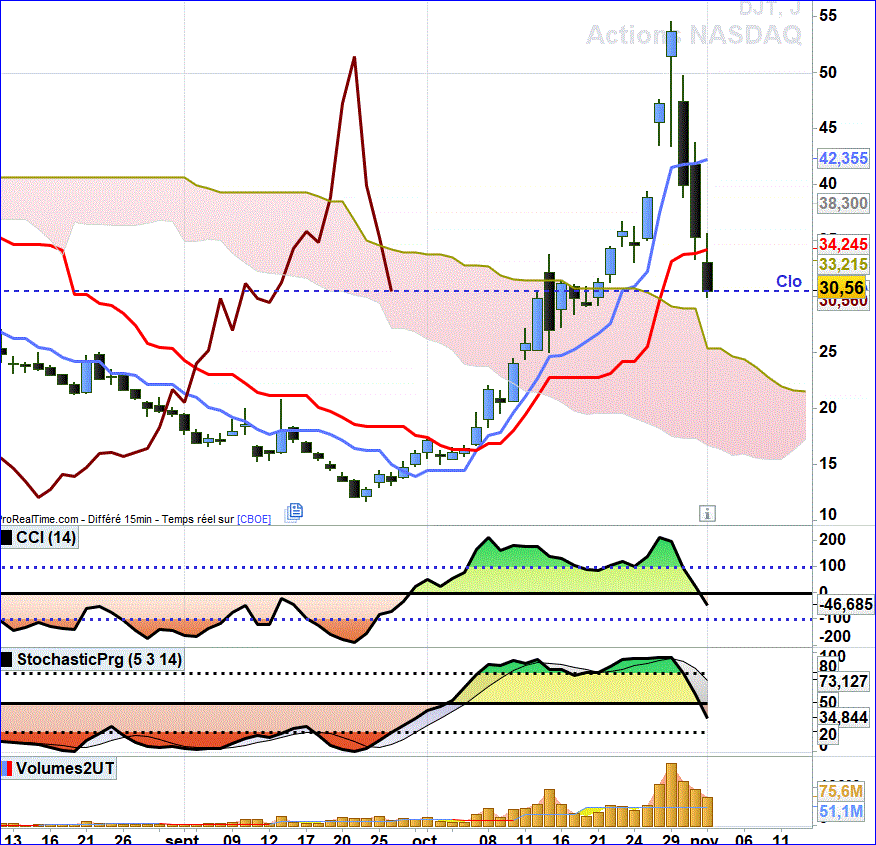
Task: Click the 73,127 stochastic value label
Action: click(843, 681)
